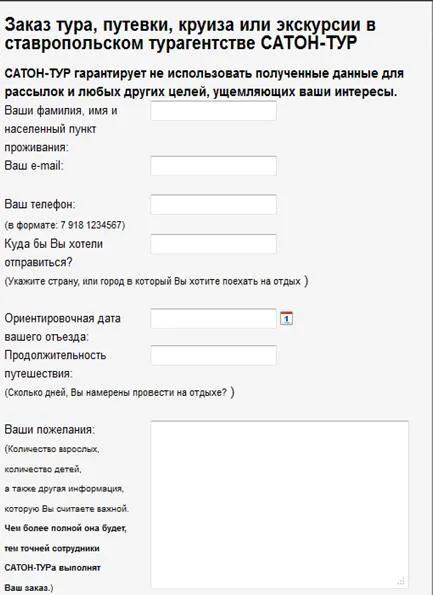Click the 'Ваш телефон:' label
433x595 pixels.
point(40,204)
